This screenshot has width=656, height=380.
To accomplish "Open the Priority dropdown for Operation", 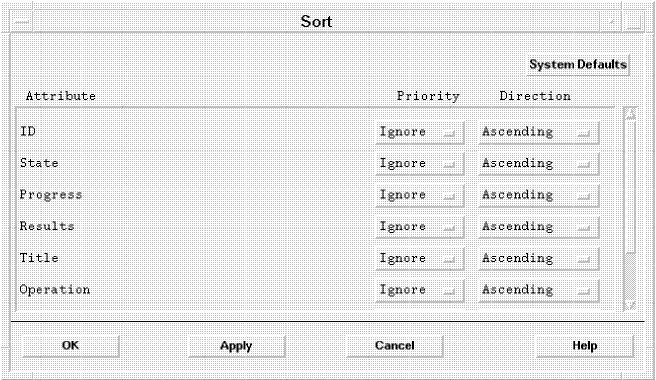I will click(420, 290).
